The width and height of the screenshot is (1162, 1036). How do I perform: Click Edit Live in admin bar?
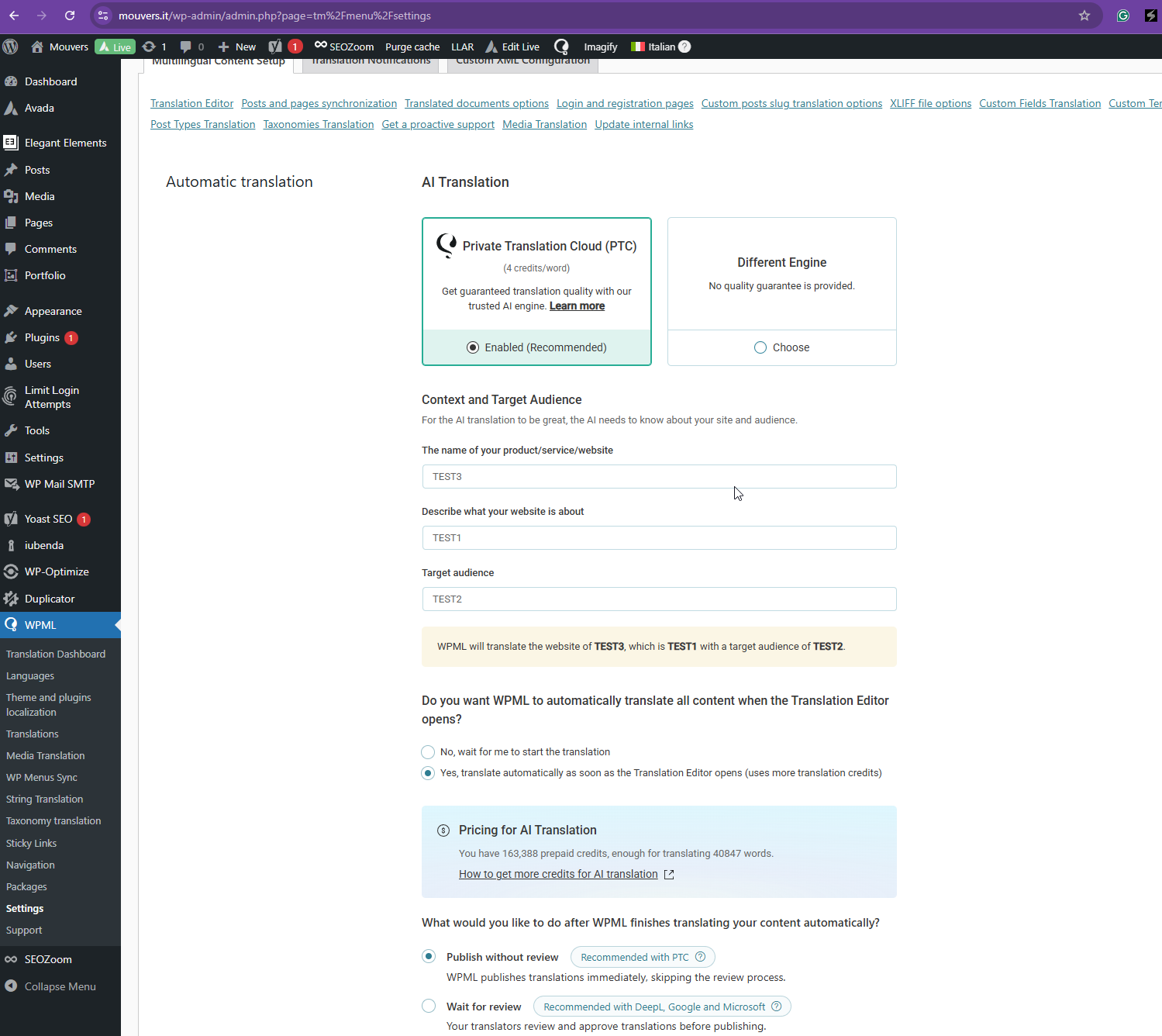512,47
